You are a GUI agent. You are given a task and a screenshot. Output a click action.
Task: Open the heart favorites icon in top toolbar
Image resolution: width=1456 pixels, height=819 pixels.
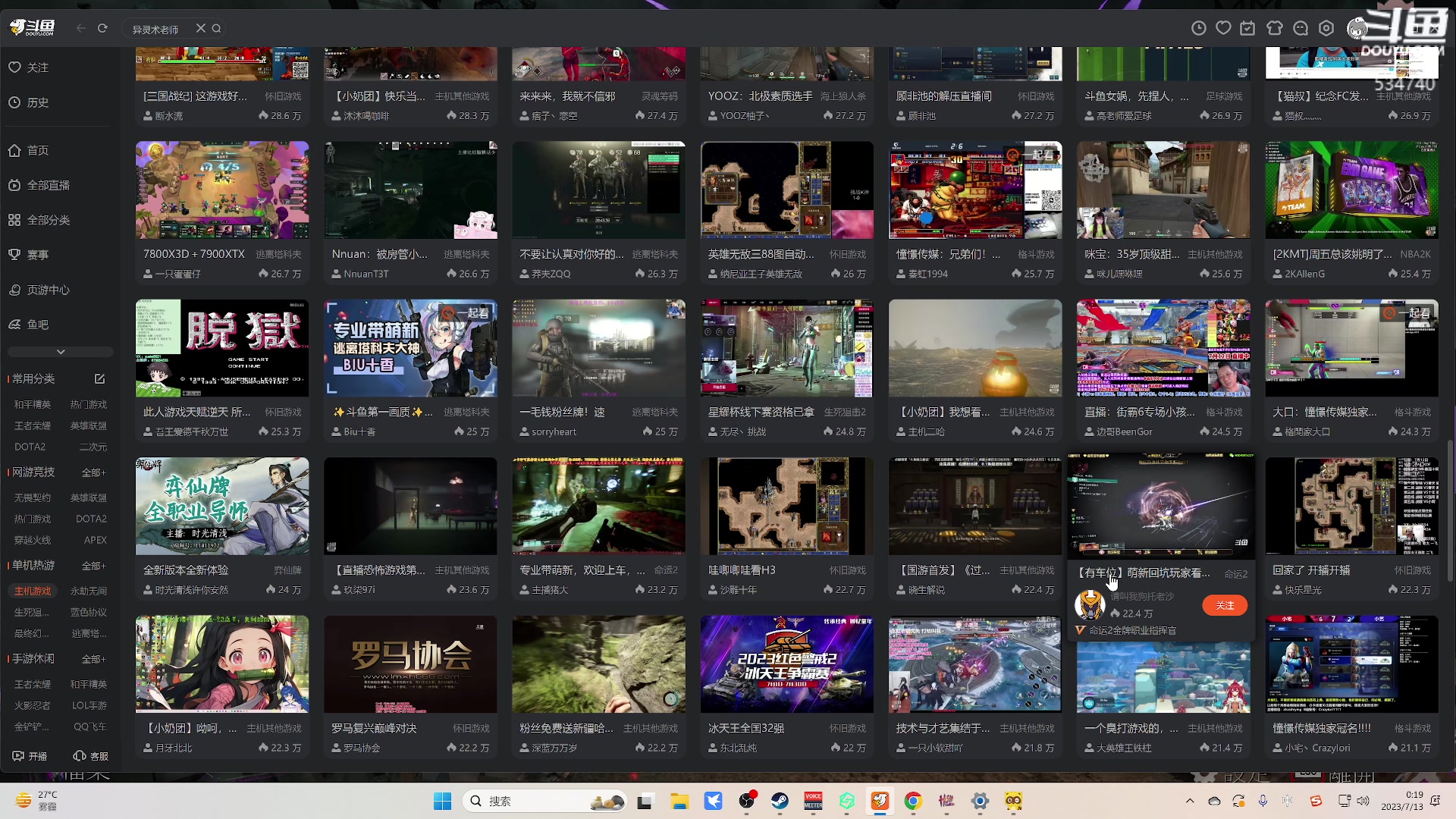(1223, 28)
